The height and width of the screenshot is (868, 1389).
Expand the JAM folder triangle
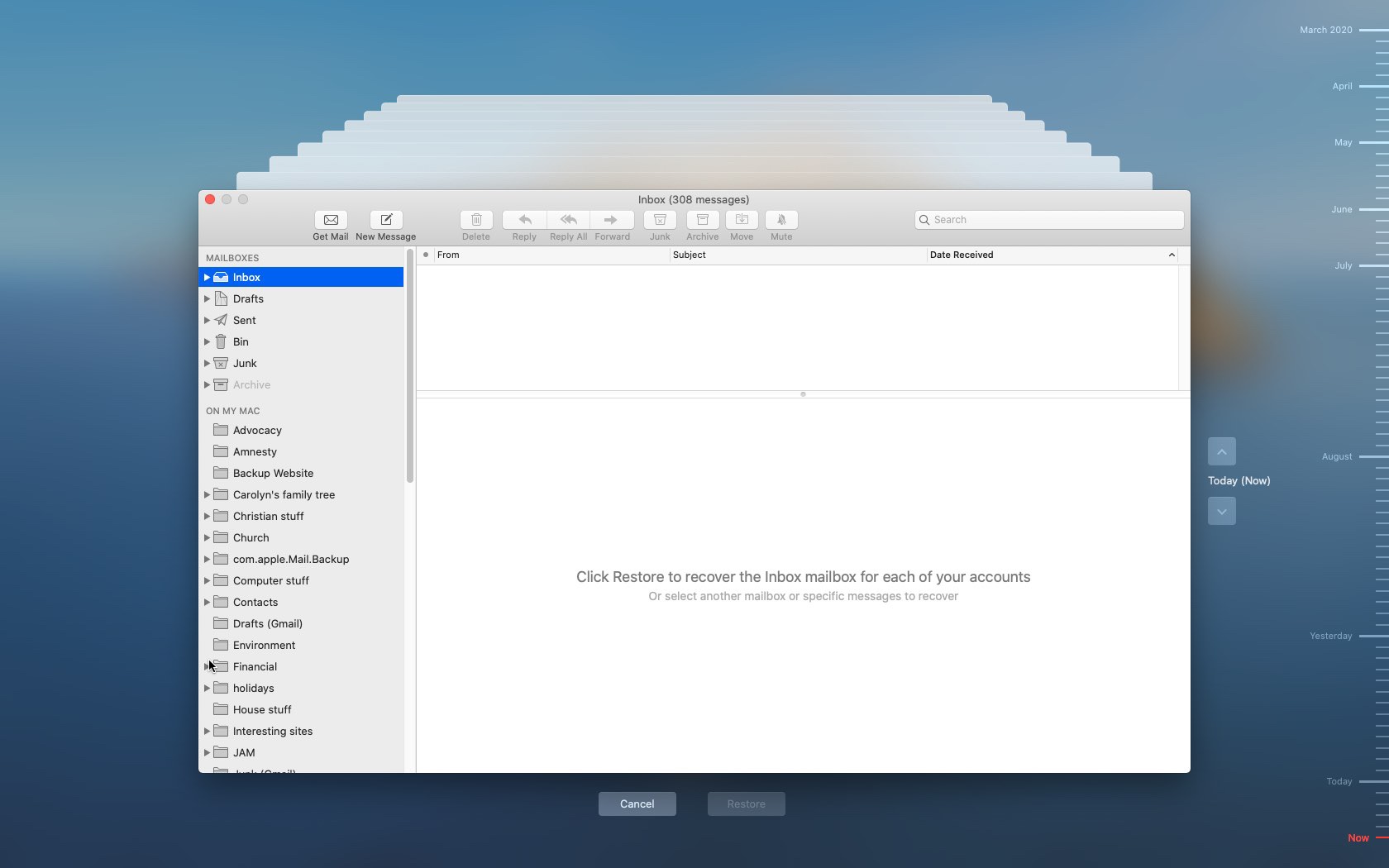coord(207,752)
